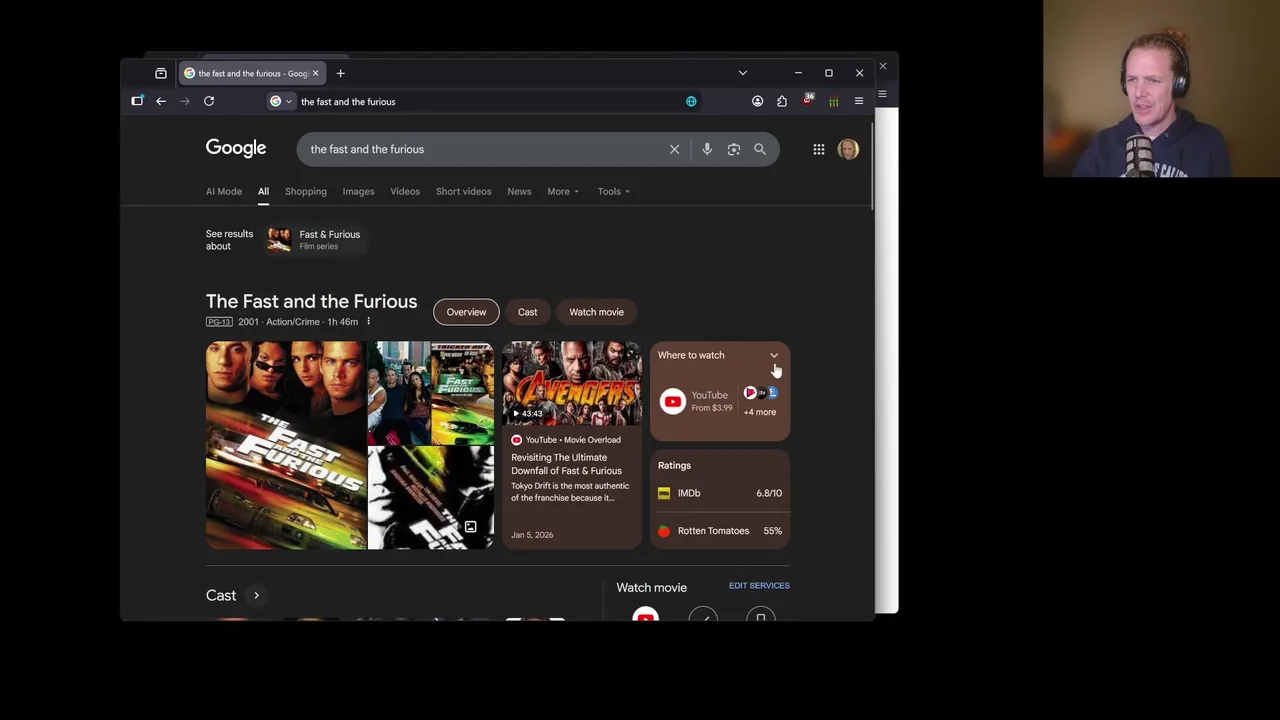The height and width of the screenshot is (720, 1280).
Task: Toggle the browser sidebar panel icon
Action: pyautogui.click(x=138, y=101)
